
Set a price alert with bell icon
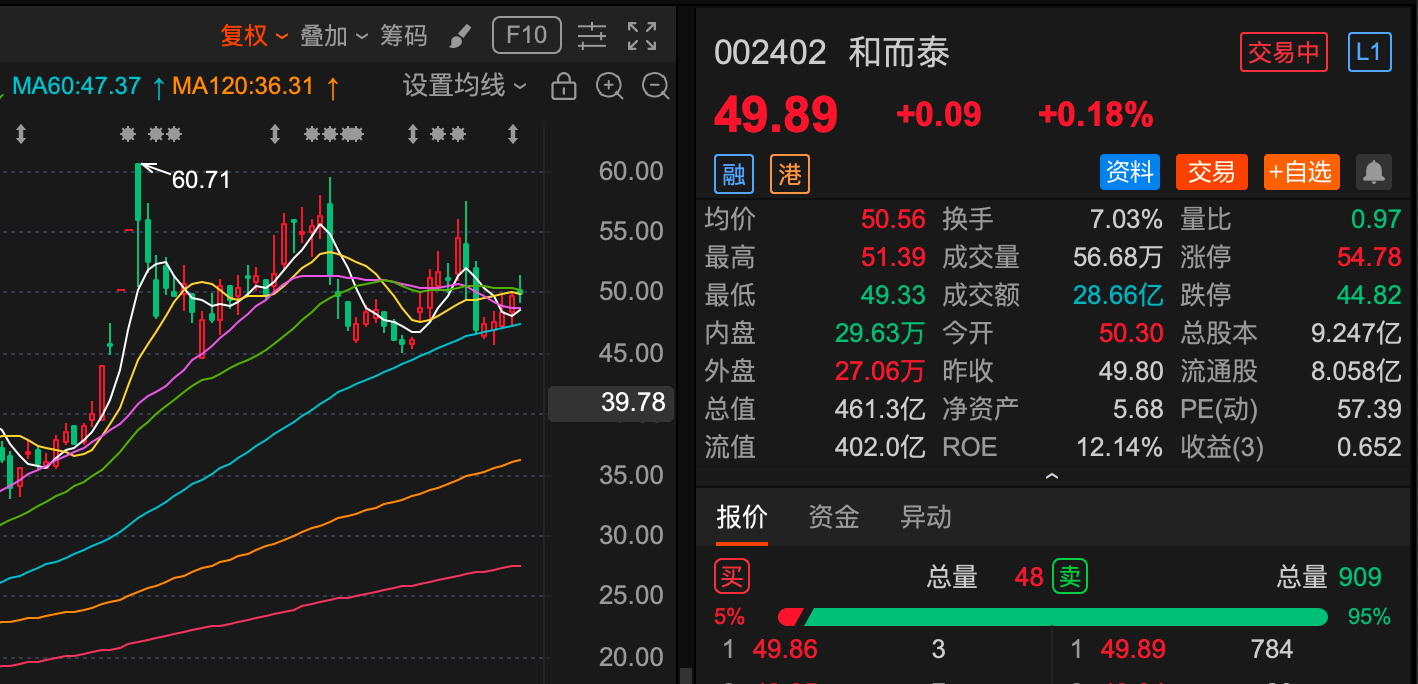1374,173
